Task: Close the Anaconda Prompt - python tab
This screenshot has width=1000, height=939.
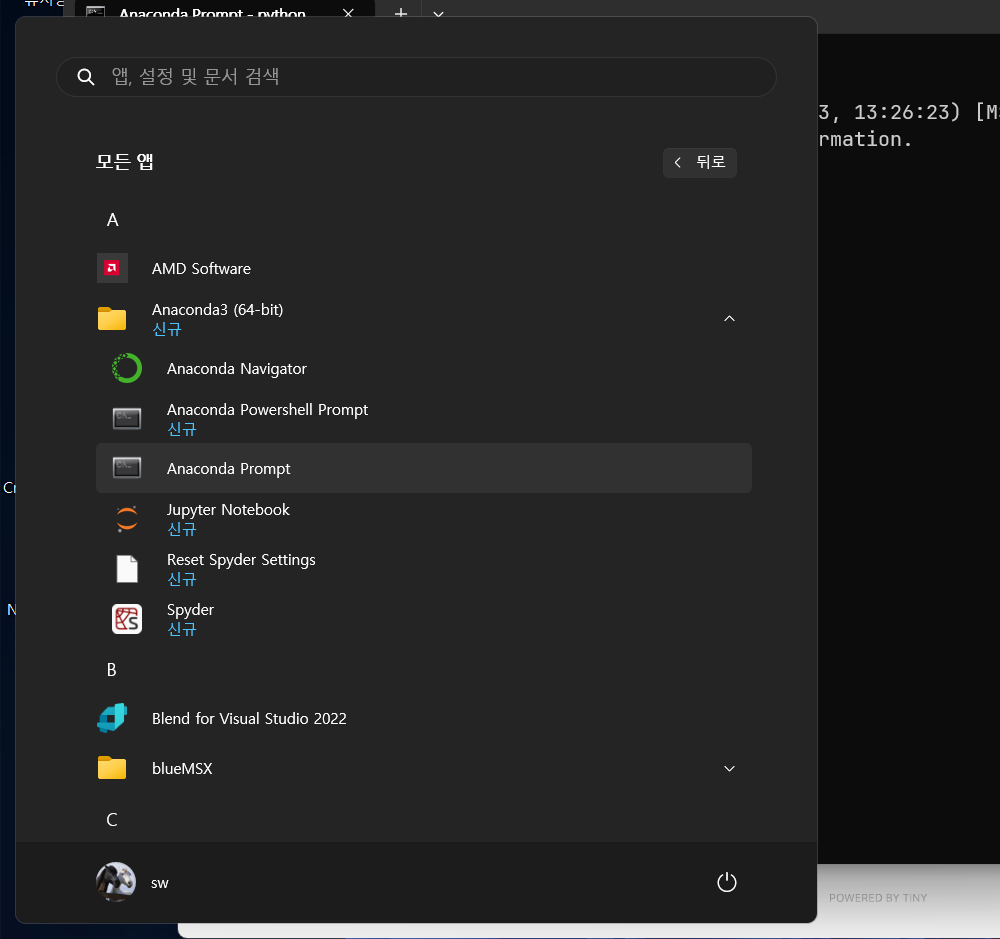Action: 348,13
